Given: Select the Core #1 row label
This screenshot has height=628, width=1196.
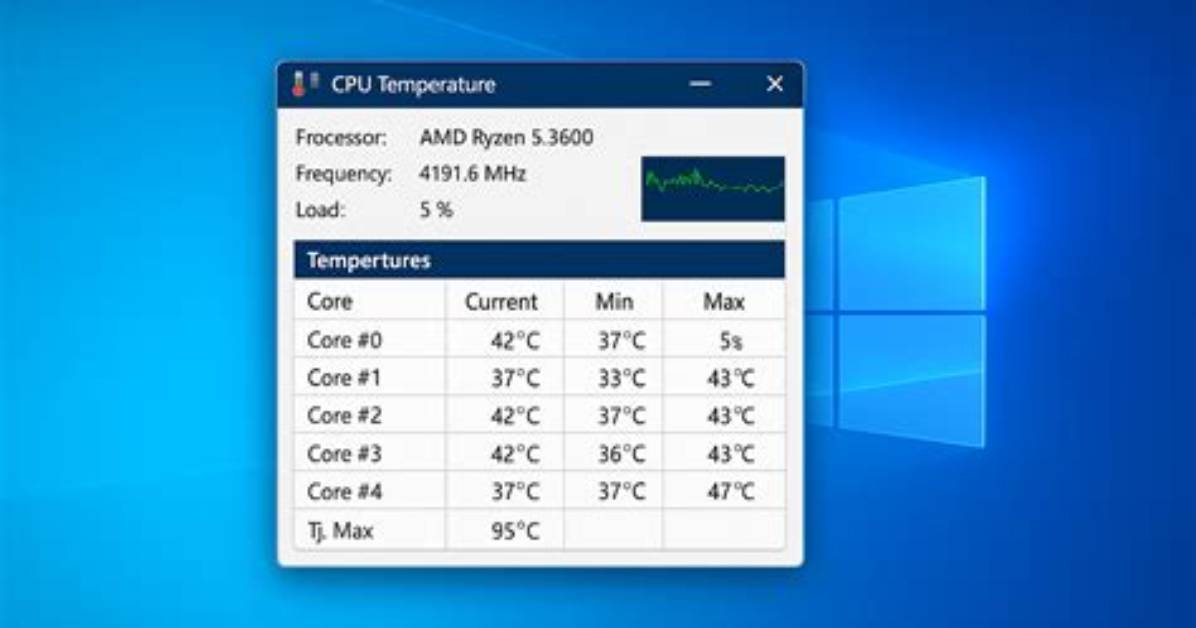Looking at the screenshot, I should [343, 378].
